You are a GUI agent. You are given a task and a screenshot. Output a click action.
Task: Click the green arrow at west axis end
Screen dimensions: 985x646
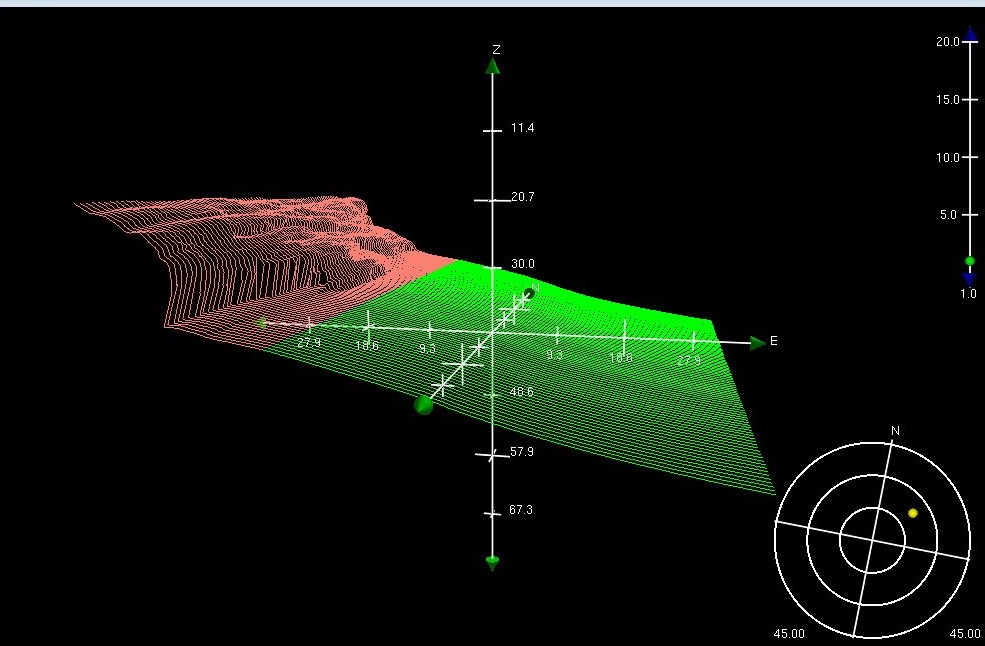[x=262, y=323]
